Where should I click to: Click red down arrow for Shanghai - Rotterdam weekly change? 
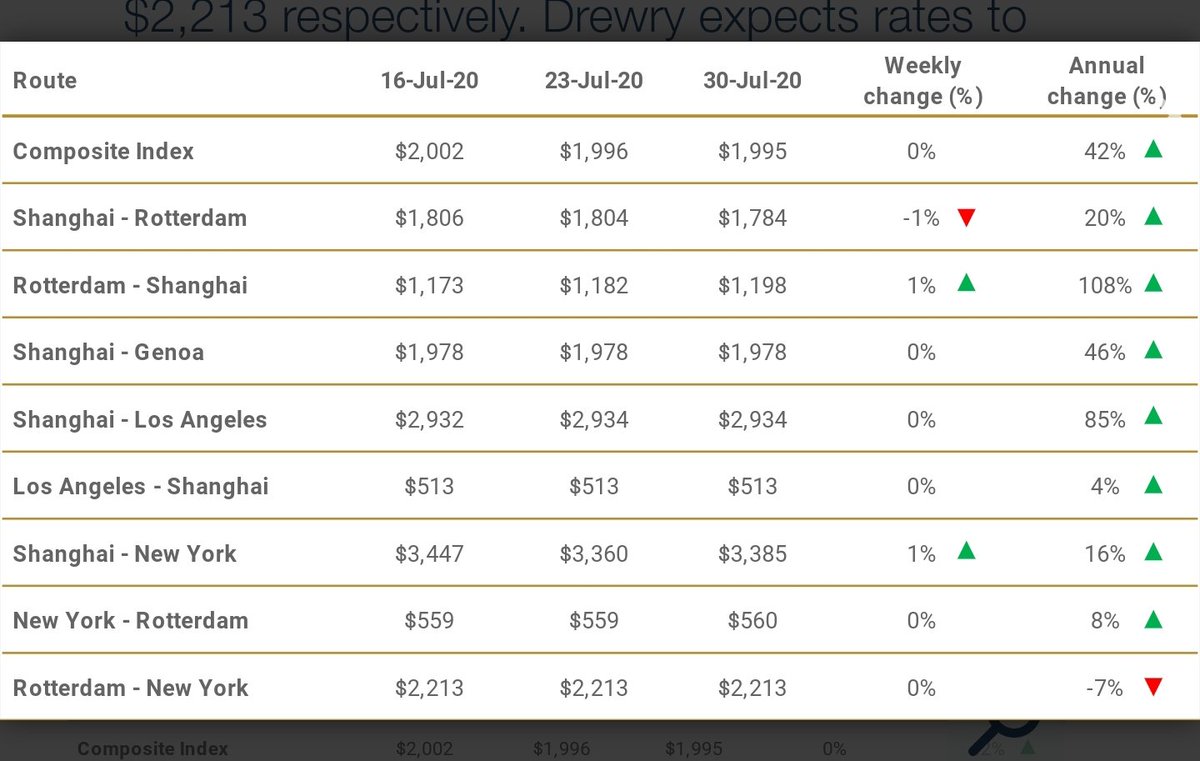(966, 218)
